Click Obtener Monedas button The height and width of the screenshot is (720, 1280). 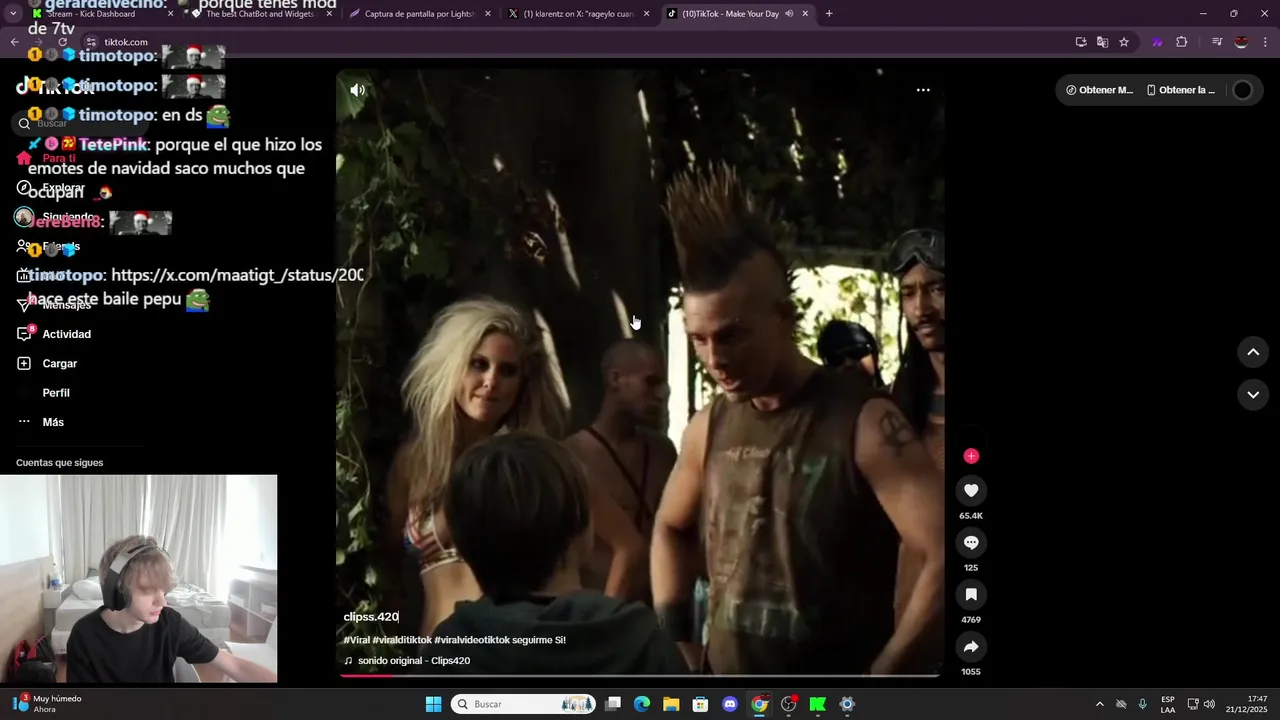(x=1099, y=90)
